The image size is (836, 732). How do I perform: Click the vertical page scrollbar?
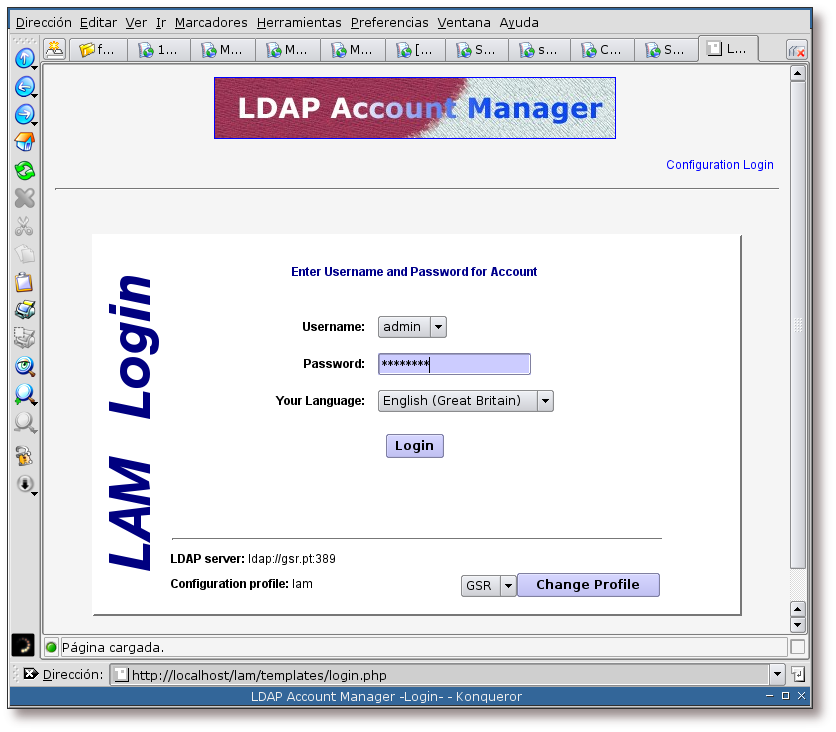click(797, 330)
